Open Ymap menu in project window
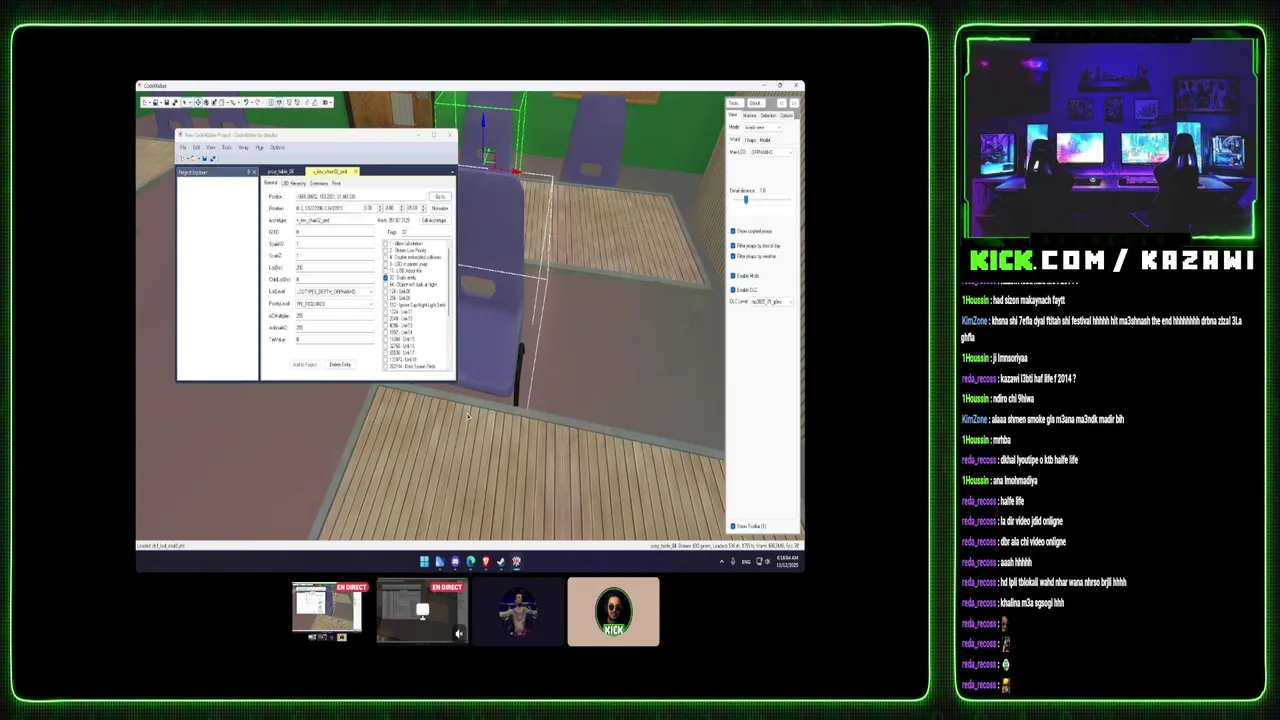This screenshot has height=720, width=1280. 243,147
